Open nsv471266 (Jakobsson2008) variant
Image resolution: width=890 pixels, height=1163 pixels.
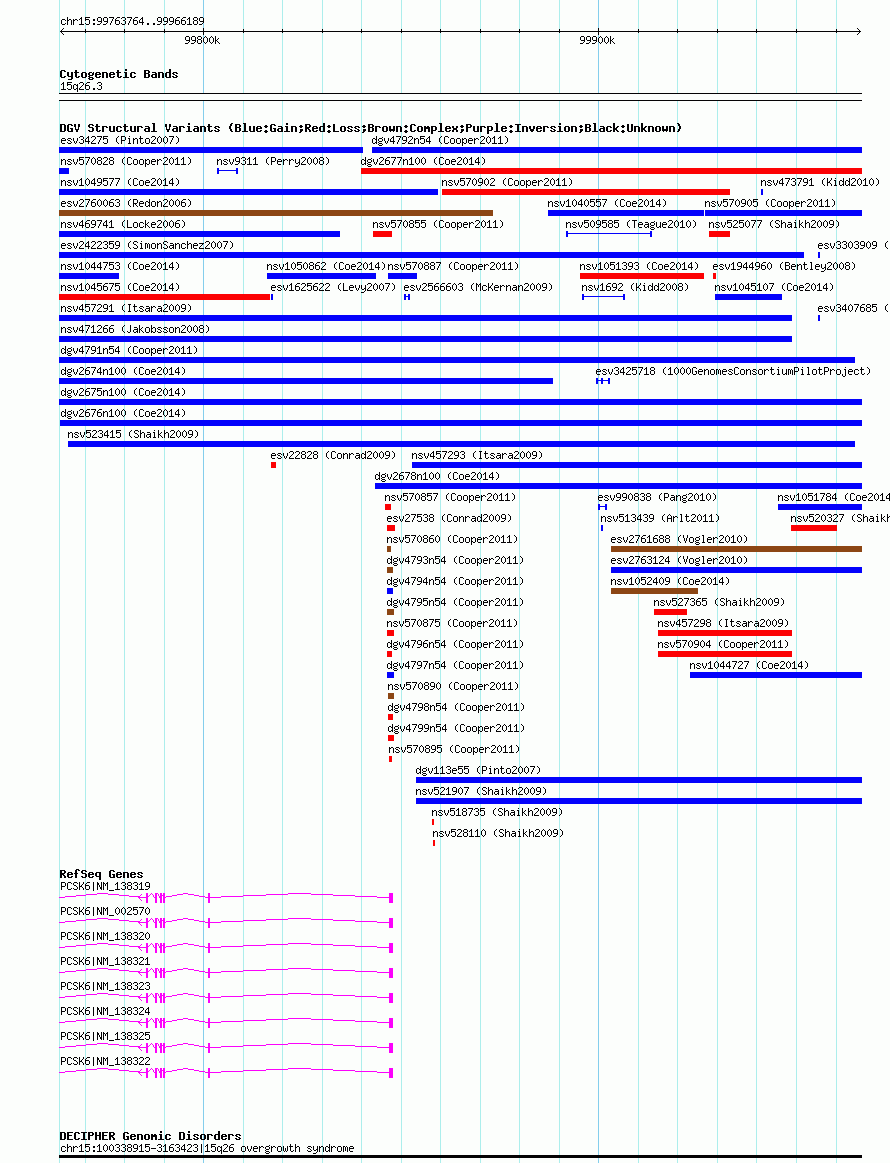tap(135, 329)
